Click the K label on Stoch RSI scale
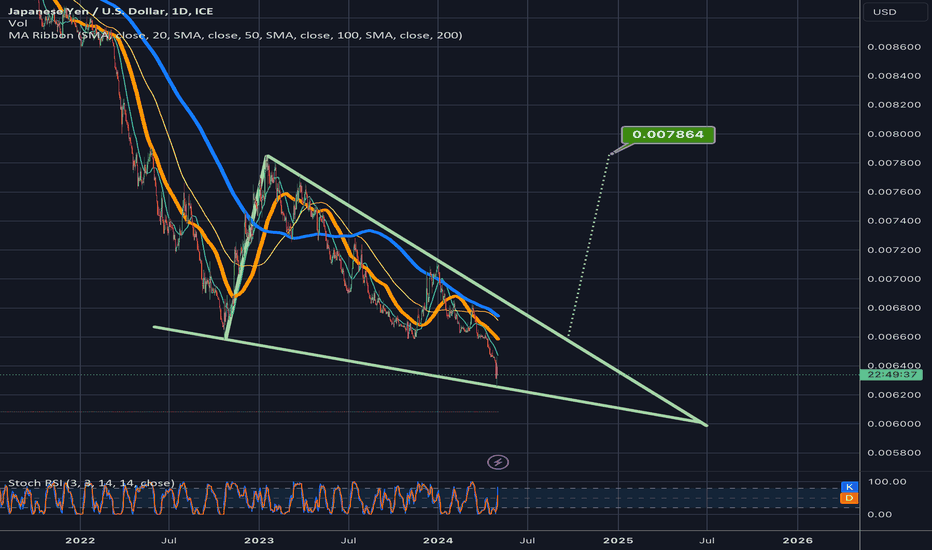The width and height of the screenshot is (932, 550). [x=849, y=487]
